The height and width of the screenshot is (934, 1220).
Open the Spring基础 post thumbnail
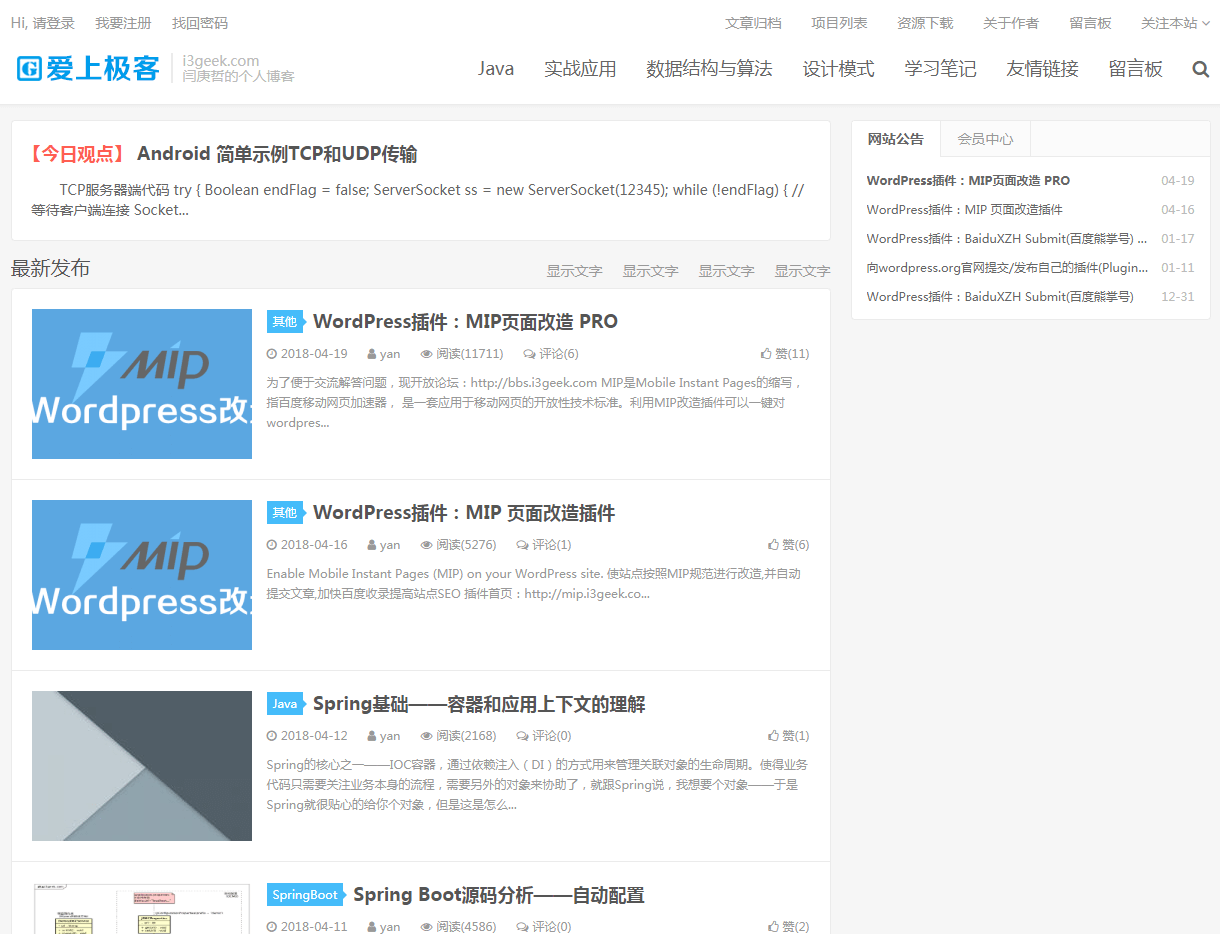142,766
